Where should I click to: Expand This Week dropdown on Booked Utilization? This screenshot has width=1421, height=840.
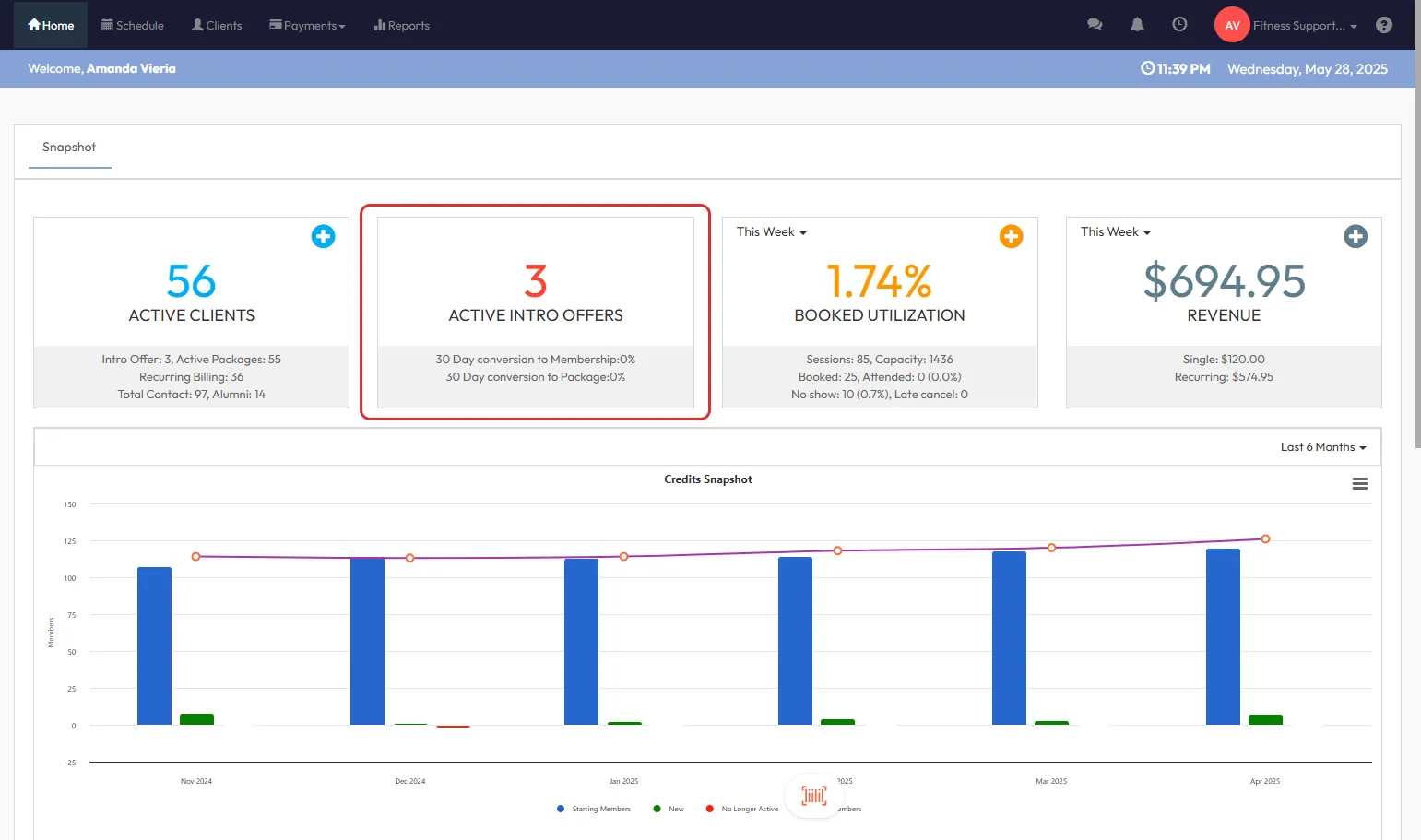point(772,232)
